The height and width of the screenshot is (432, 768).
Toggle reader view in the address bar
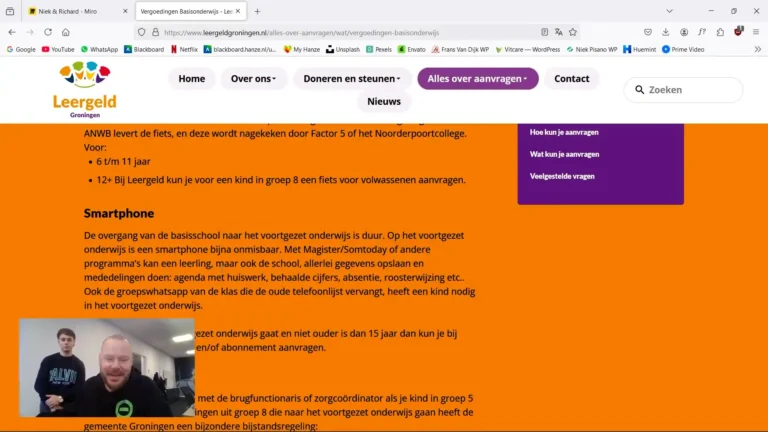pyautogui.click(x=544, y=32)
